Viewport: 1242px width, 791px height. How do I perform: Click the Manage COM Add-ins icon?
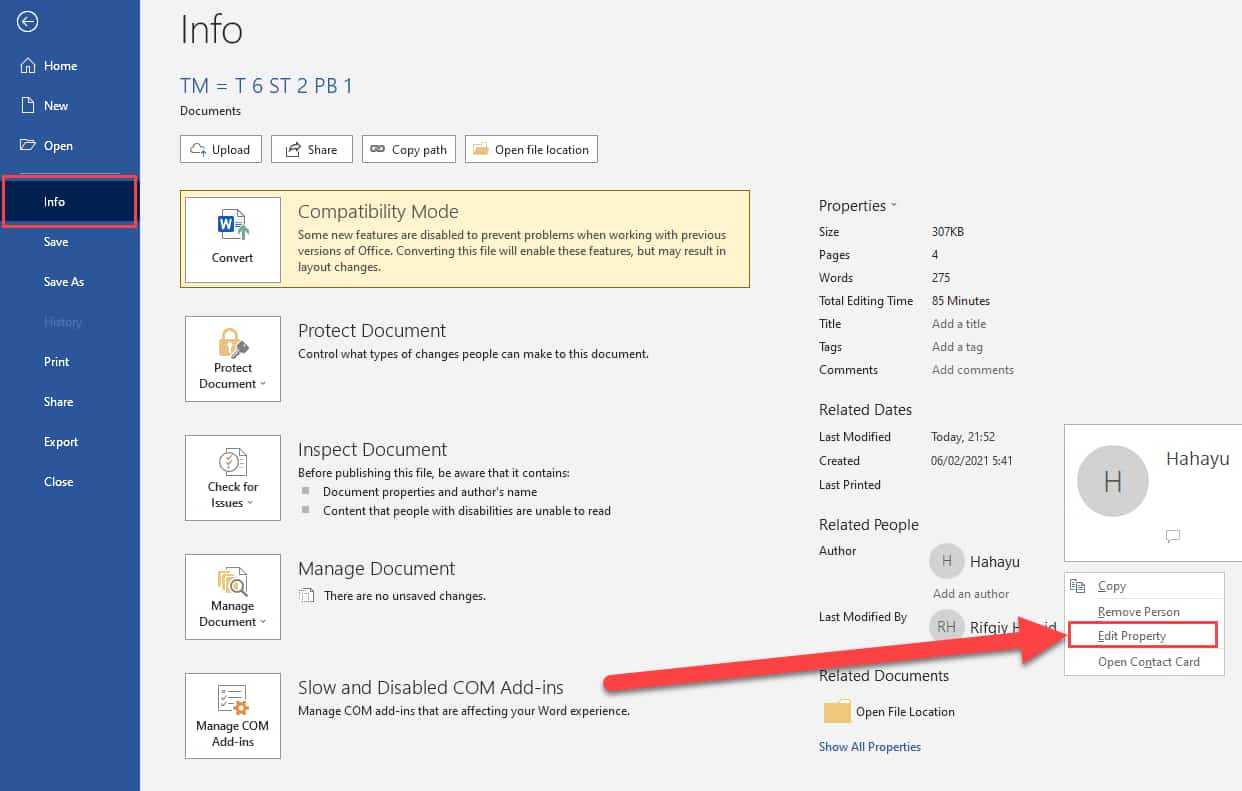coord(233,700)
